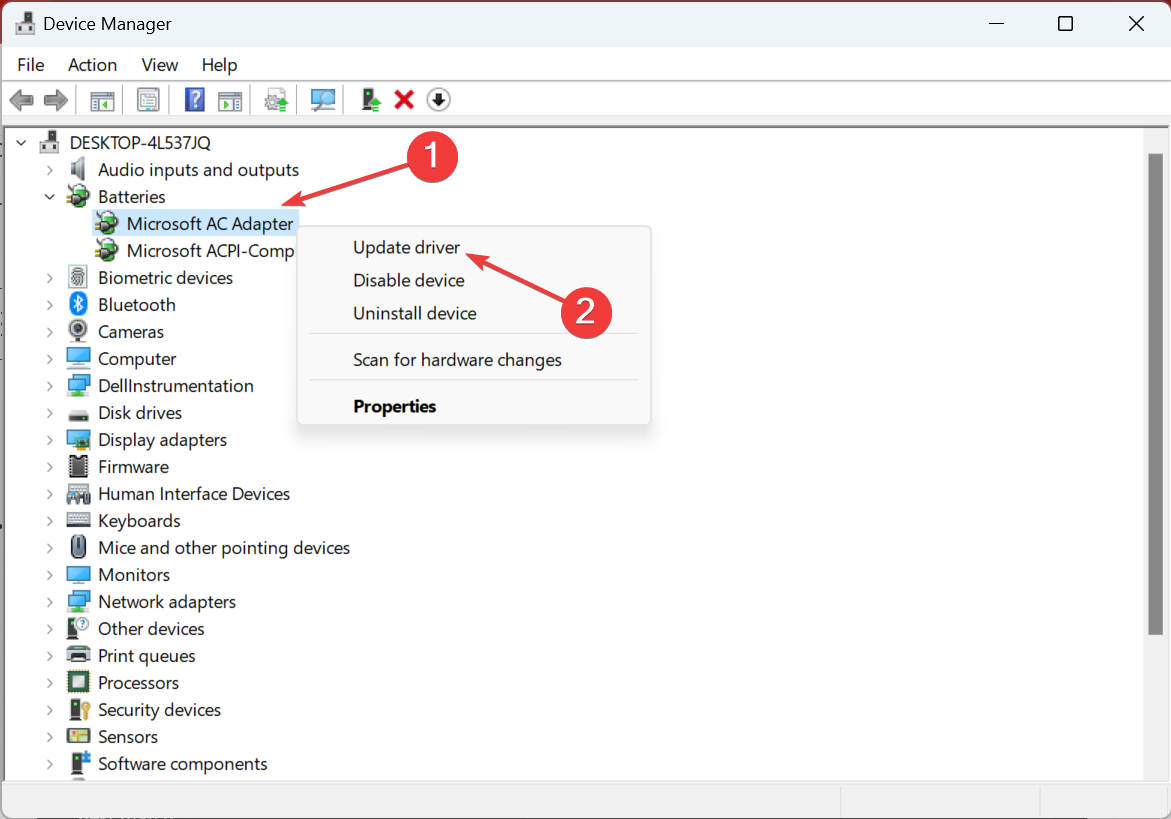Select the Software components label
The width and height of the screenshot is (1171, 819).
click(182, 764)
